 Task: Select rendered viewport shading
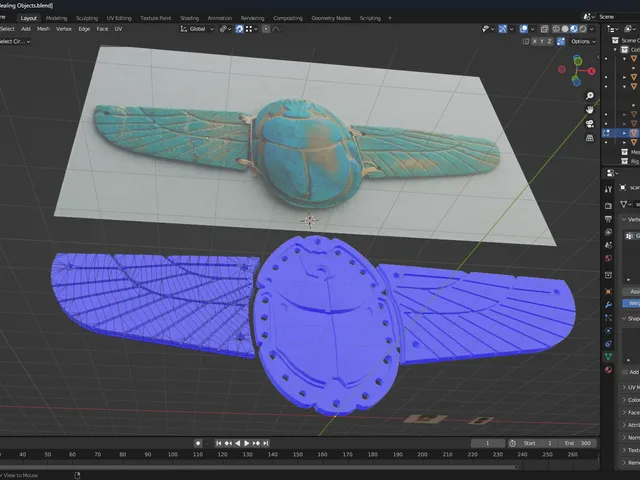point(583,29)
